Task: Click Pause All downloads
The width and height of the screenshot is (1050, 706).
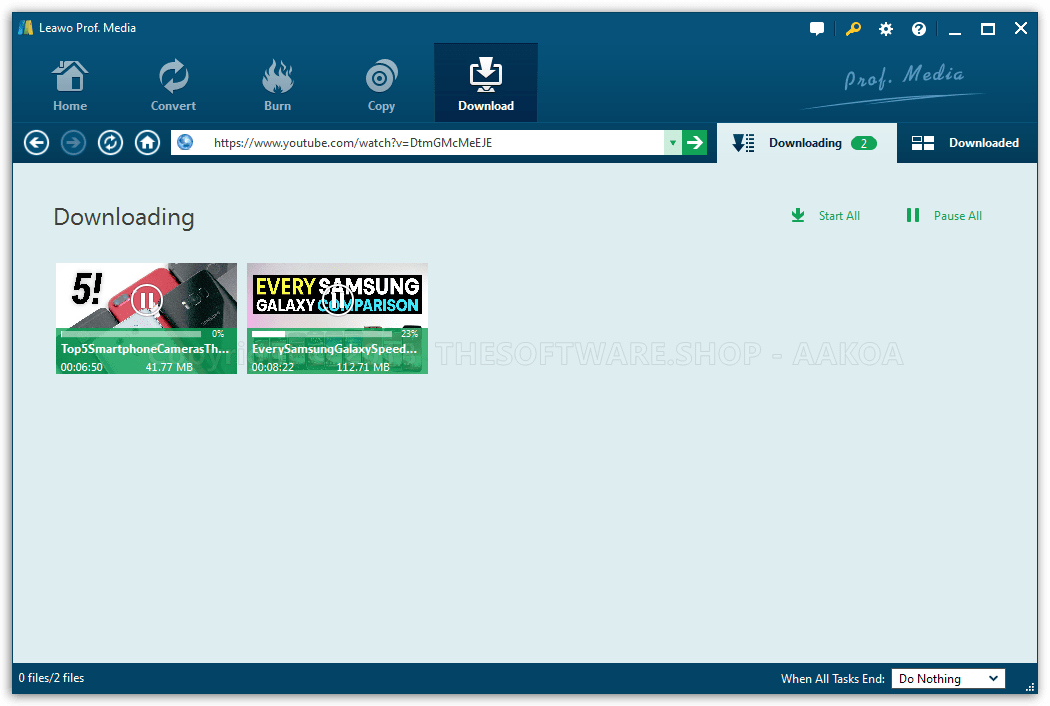Action: click(944, 216)
